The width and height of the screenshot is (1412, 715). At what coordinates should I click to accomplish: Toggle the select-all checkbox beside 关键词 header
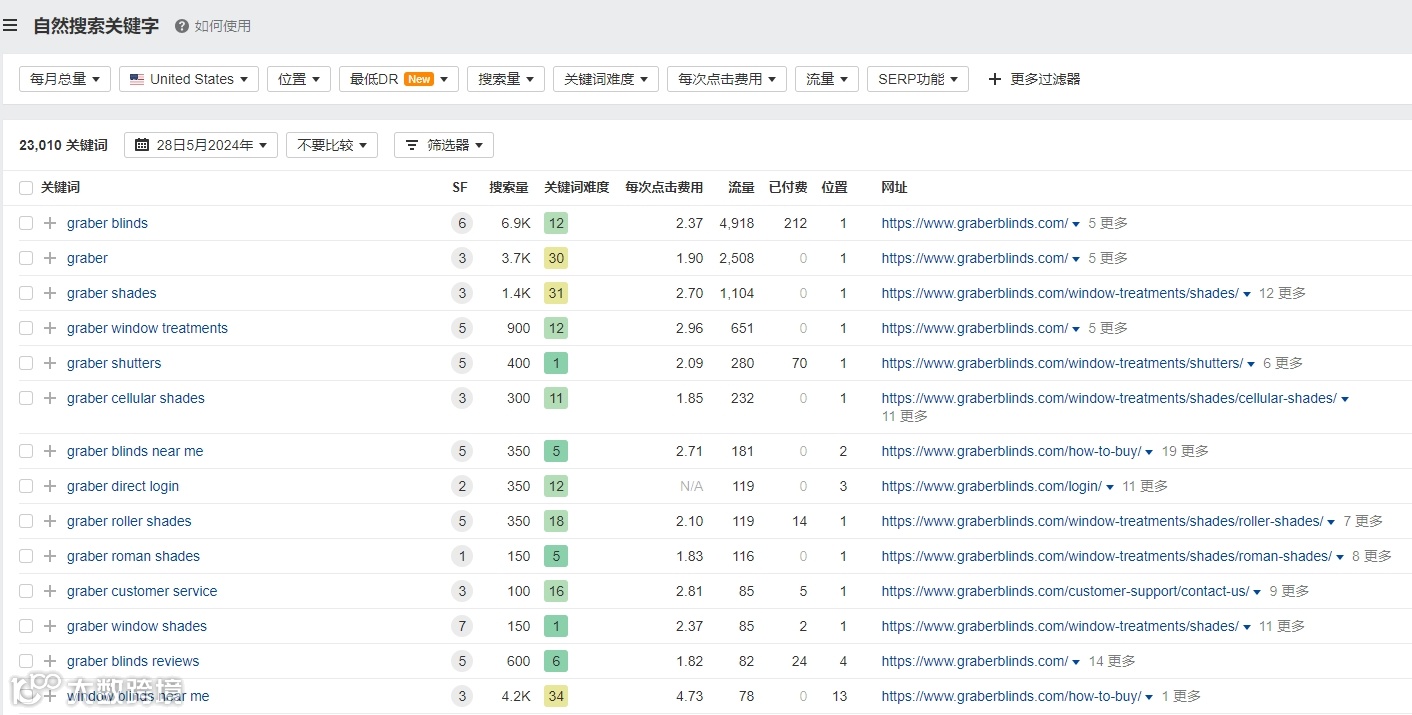pos(26,187)
